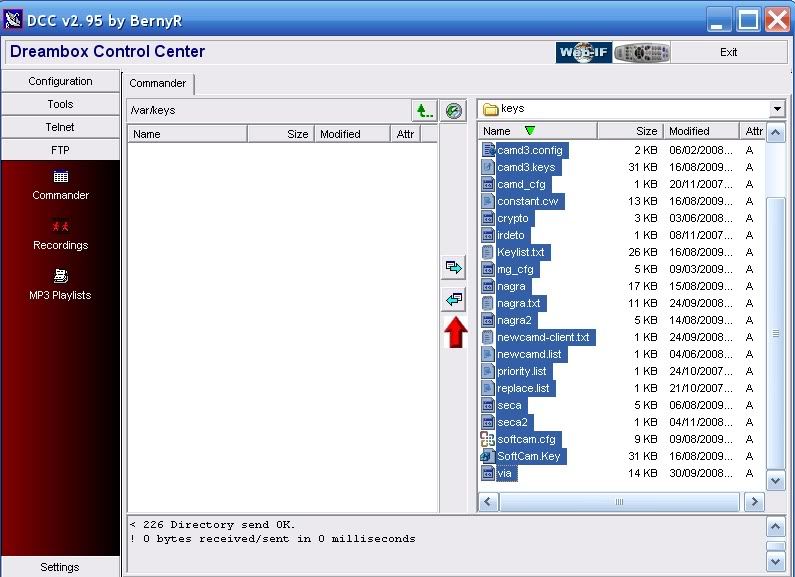The width and height of the screenshot is (795, 577).
Task: Select the newcamd-client.txt file icon
Action: [x=488, y=337]
